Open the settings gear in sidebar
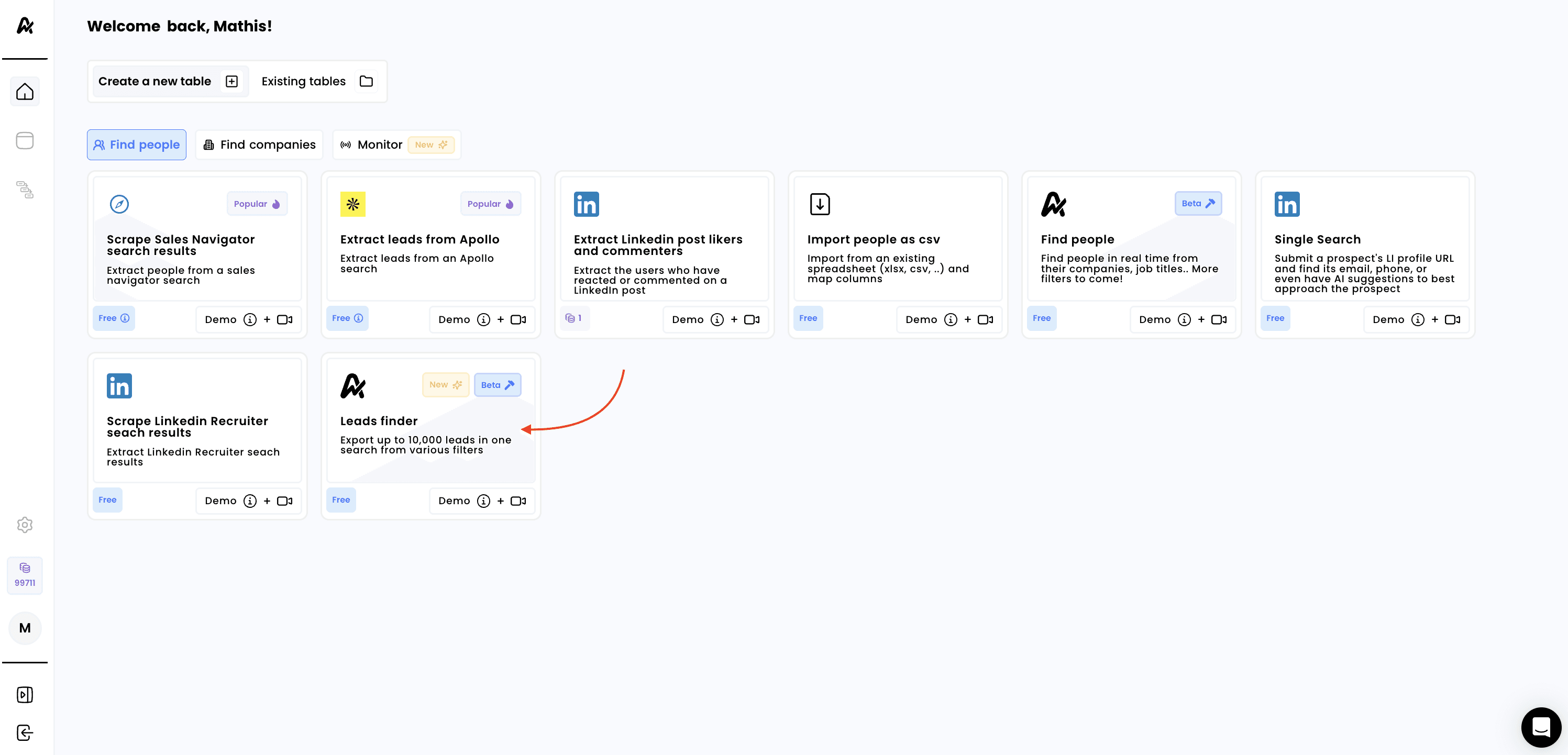This screenshot has height=755, width=1568. click(x=24, y=525)
